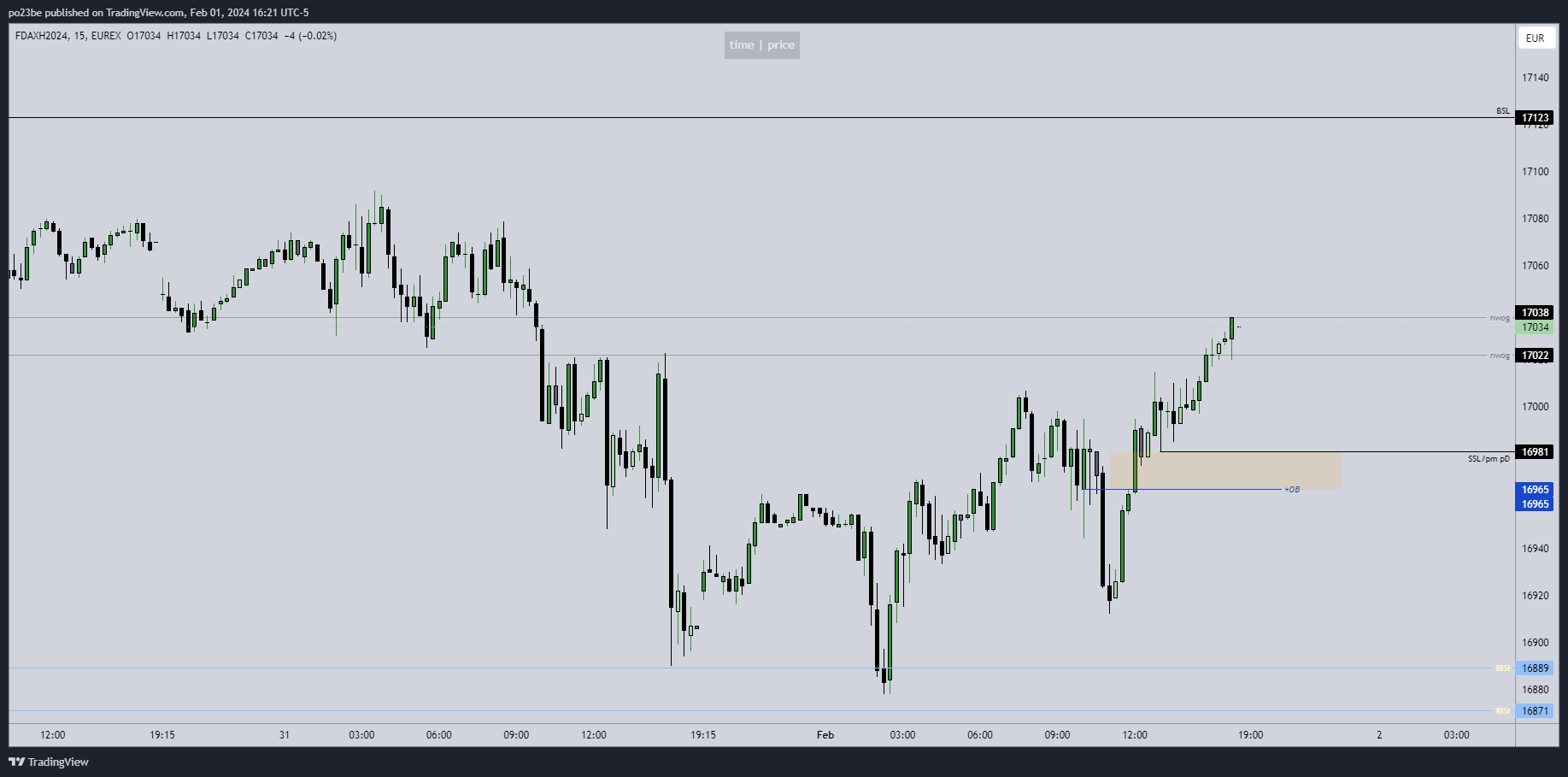Click the 16871 price axis label
Screen dimensions: 1568x777
click(1535, 711)
